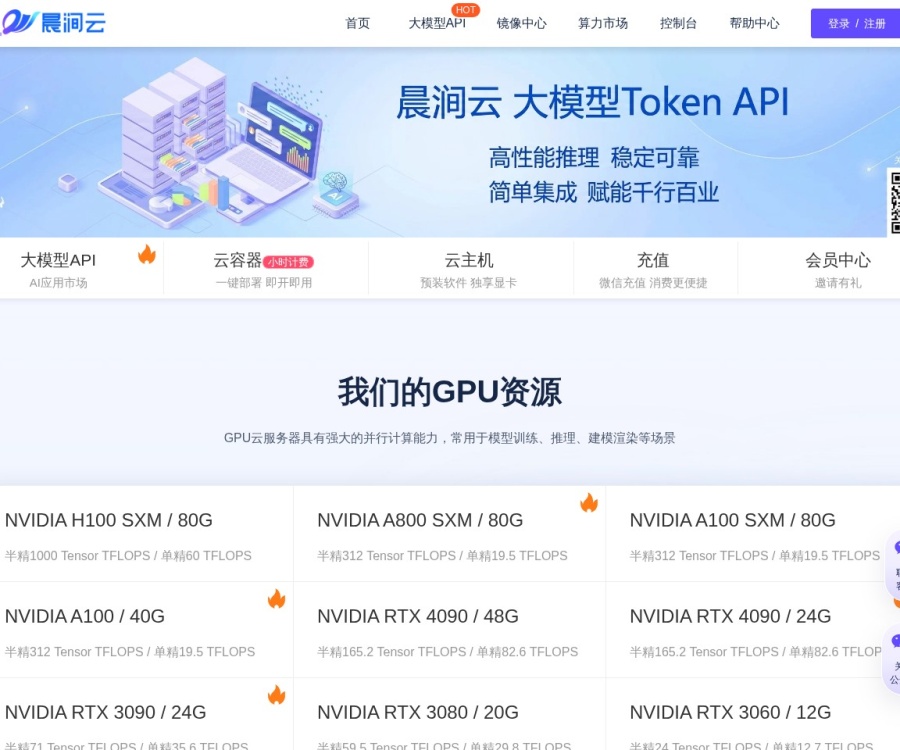Select the 云主机 tile
Viewport: 900px width, 750px height.
coord(469,269)
